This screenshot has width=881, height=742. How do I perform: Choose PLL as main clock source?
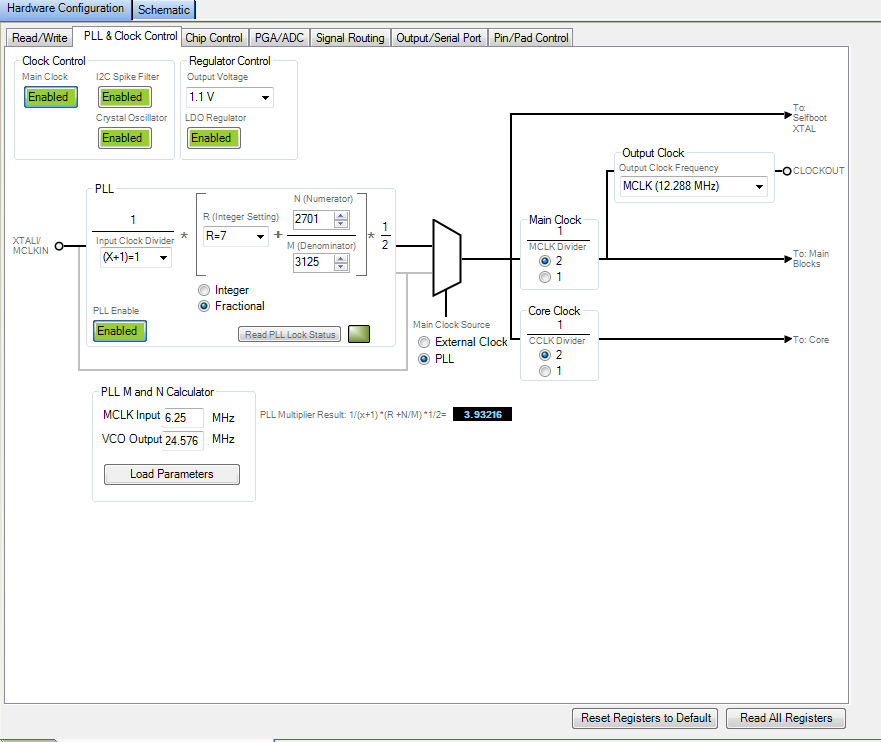click(x=424, y=359)
